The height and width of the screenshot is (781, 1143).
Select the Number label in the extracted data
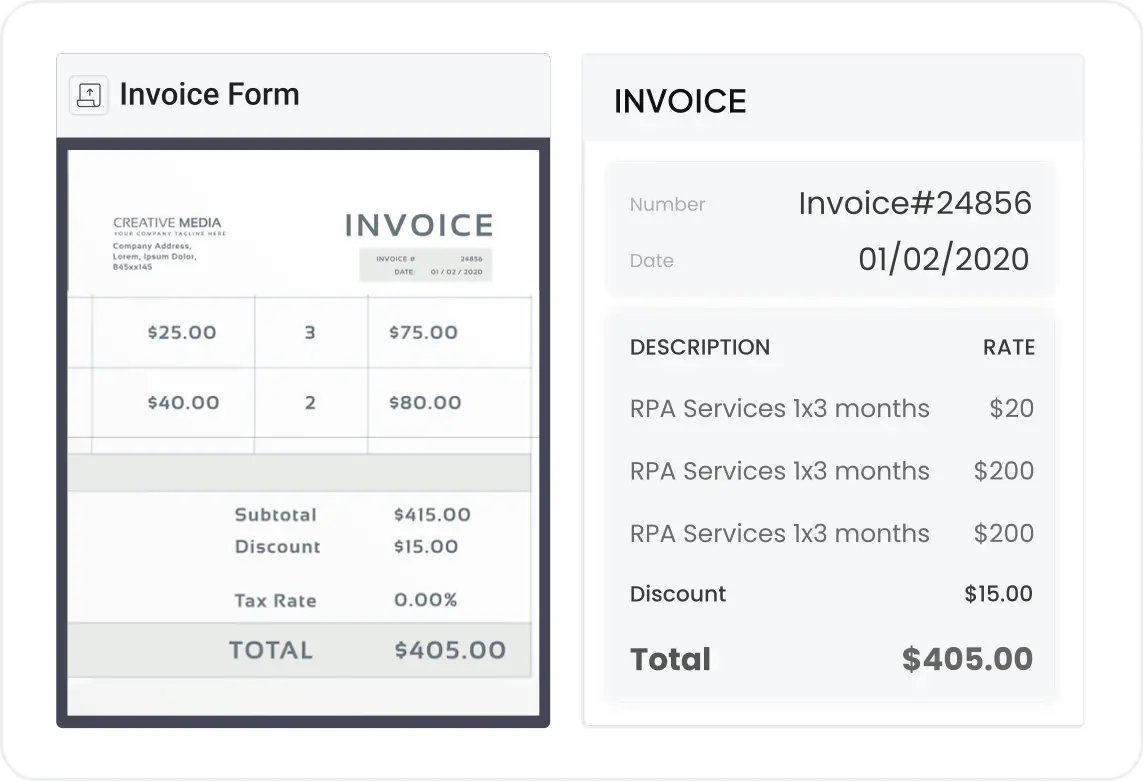(667, 204)
